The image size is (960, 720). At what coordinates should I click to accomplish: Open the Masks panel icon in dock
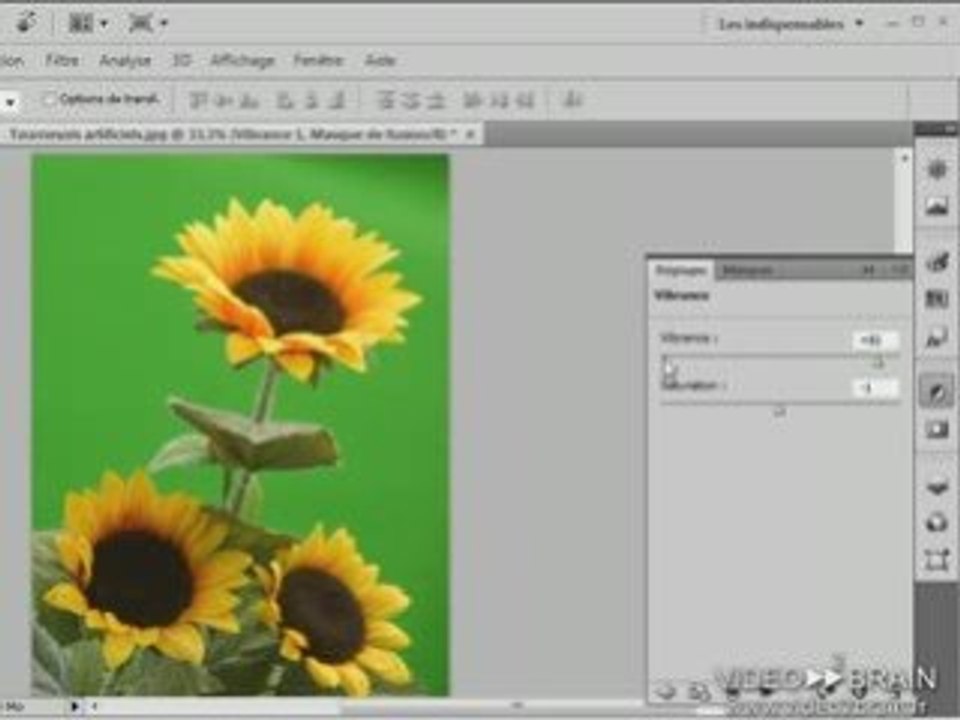[x=937, y=429]
